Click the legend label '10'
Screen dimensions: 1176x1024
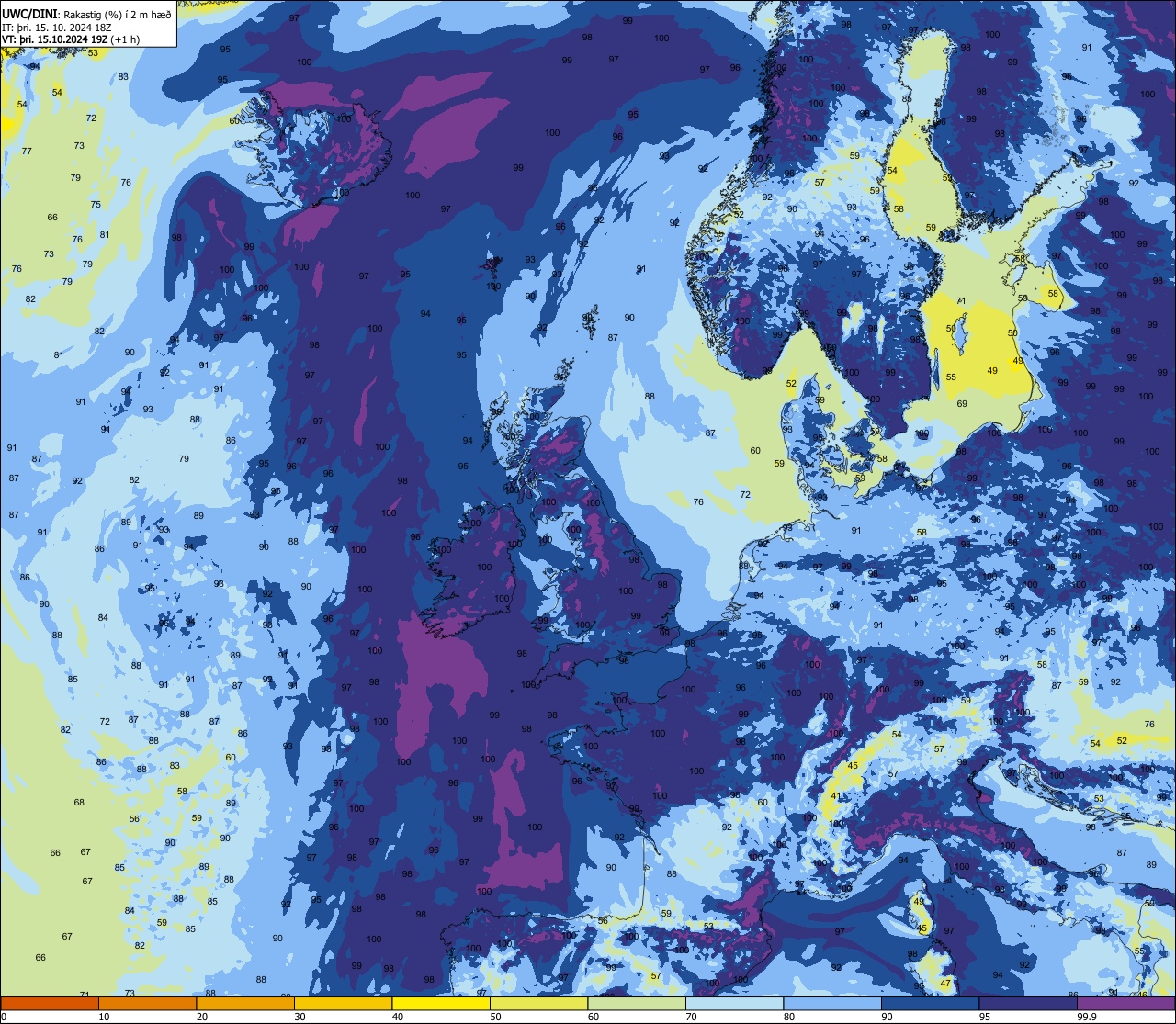[x=104, y=1017]
